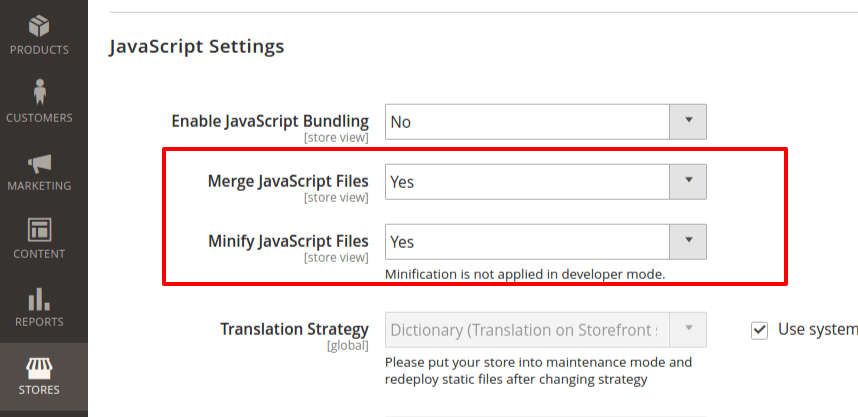
Task: Open the Products sidebar icon
Action: [x=39, y=26]
